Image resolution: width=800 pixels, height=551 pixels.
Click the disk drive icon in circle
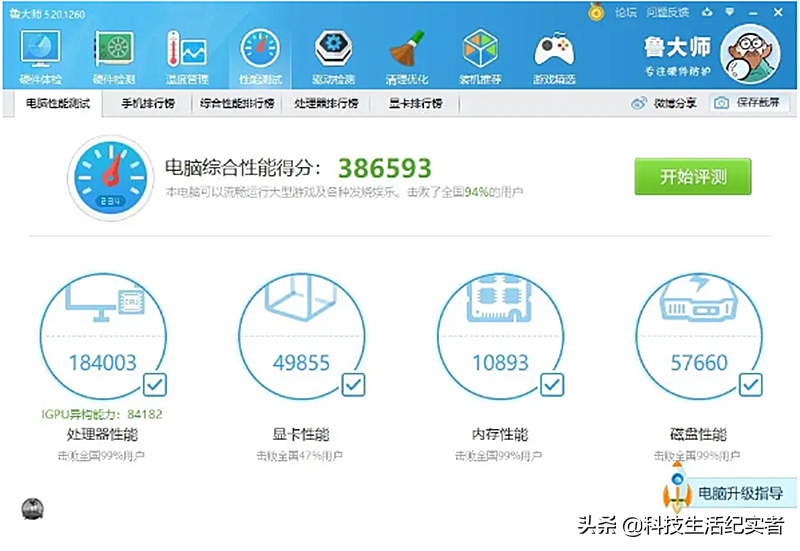[x=698, y=299]
